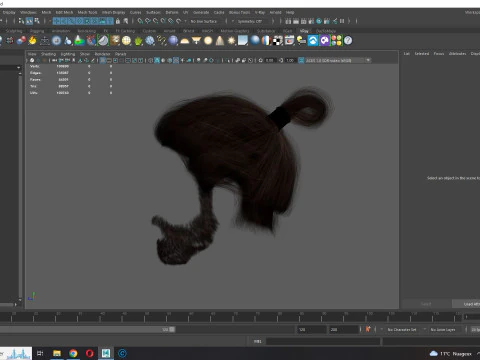Toggle the highlighted selection mode button
Screen dimensions: 480x360
pyautogui.click(x=29, y=21)
